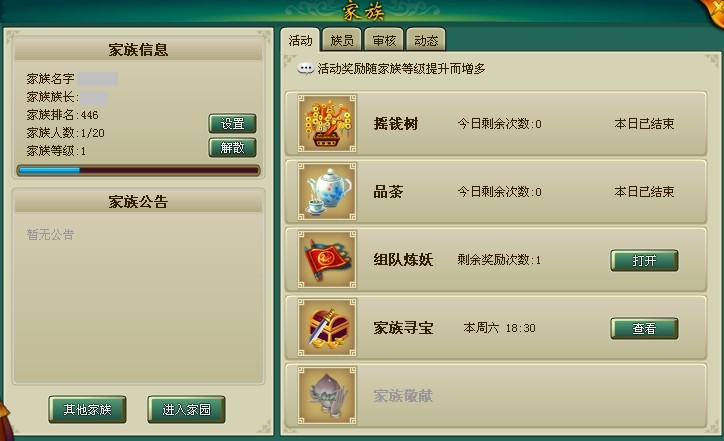Image resolution: width=724 pixels, height=441 pixels.
Task: Click the 摇钱树 activity row title
Action: (396, 124)
